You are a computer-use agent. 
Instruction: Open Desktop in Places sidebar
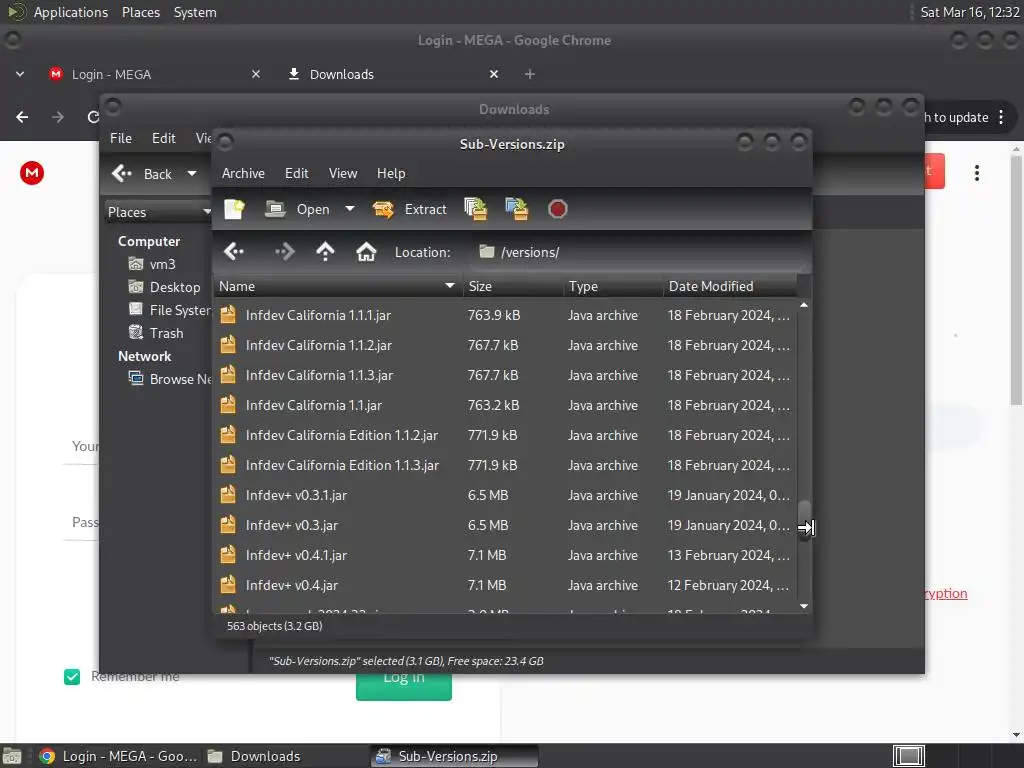click(x=165, y=287)
